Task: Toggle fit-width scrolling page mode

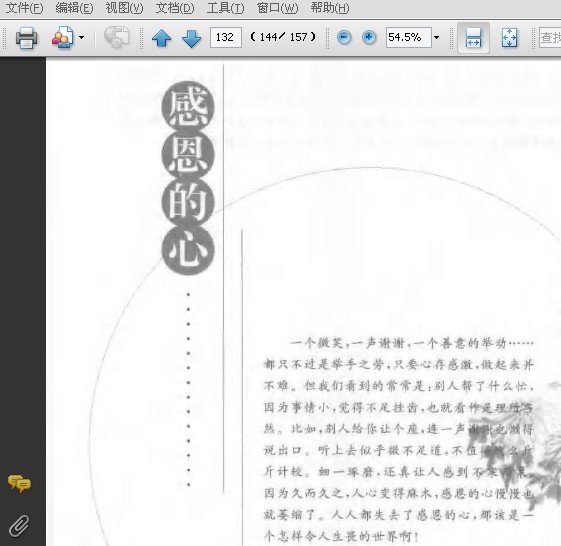Action: pos(473,38)
